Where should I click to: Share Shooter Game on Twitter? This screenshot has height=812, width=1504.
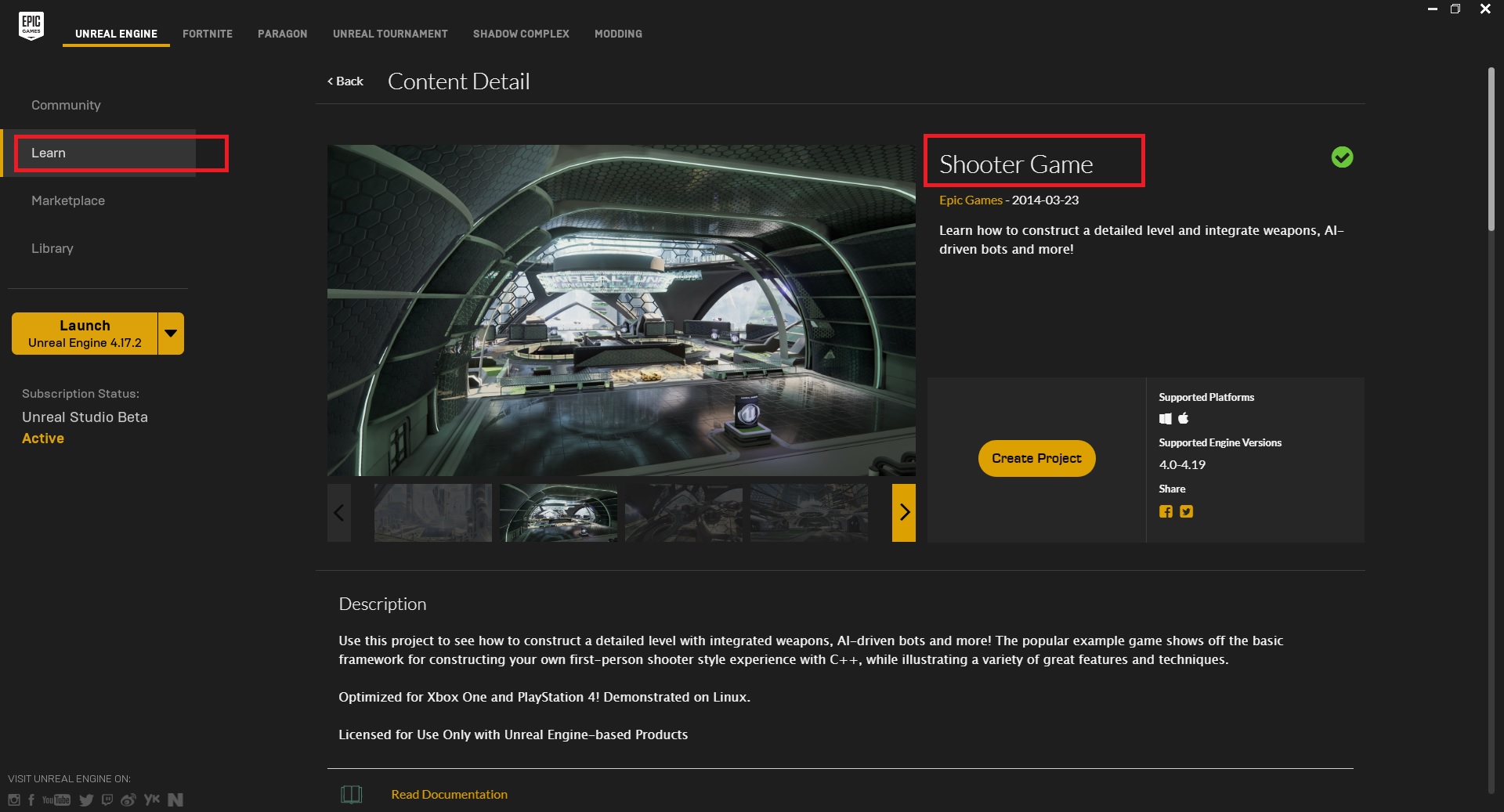tap(1187, 511)
